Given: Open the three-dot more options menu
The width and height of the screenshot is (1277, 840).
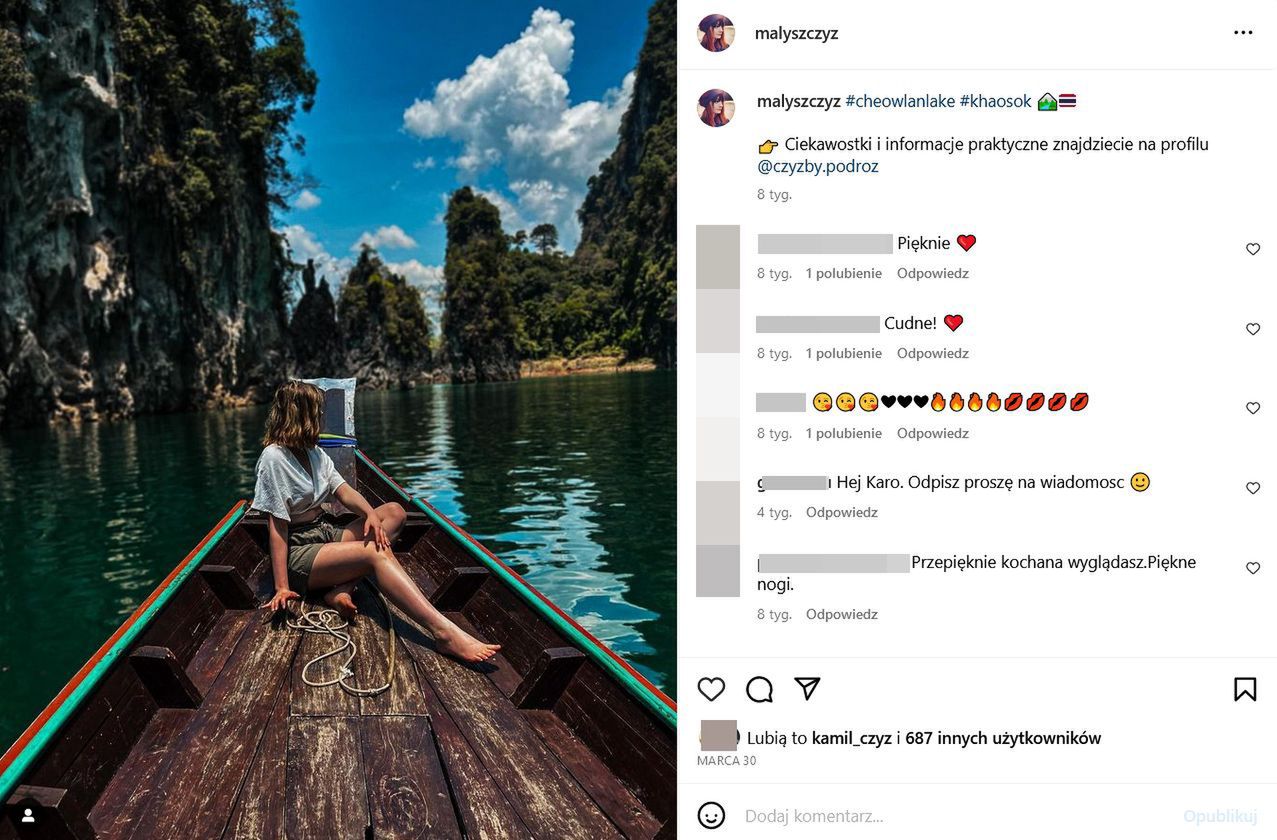Looking at the screenshot, I should coord(1243,33).
